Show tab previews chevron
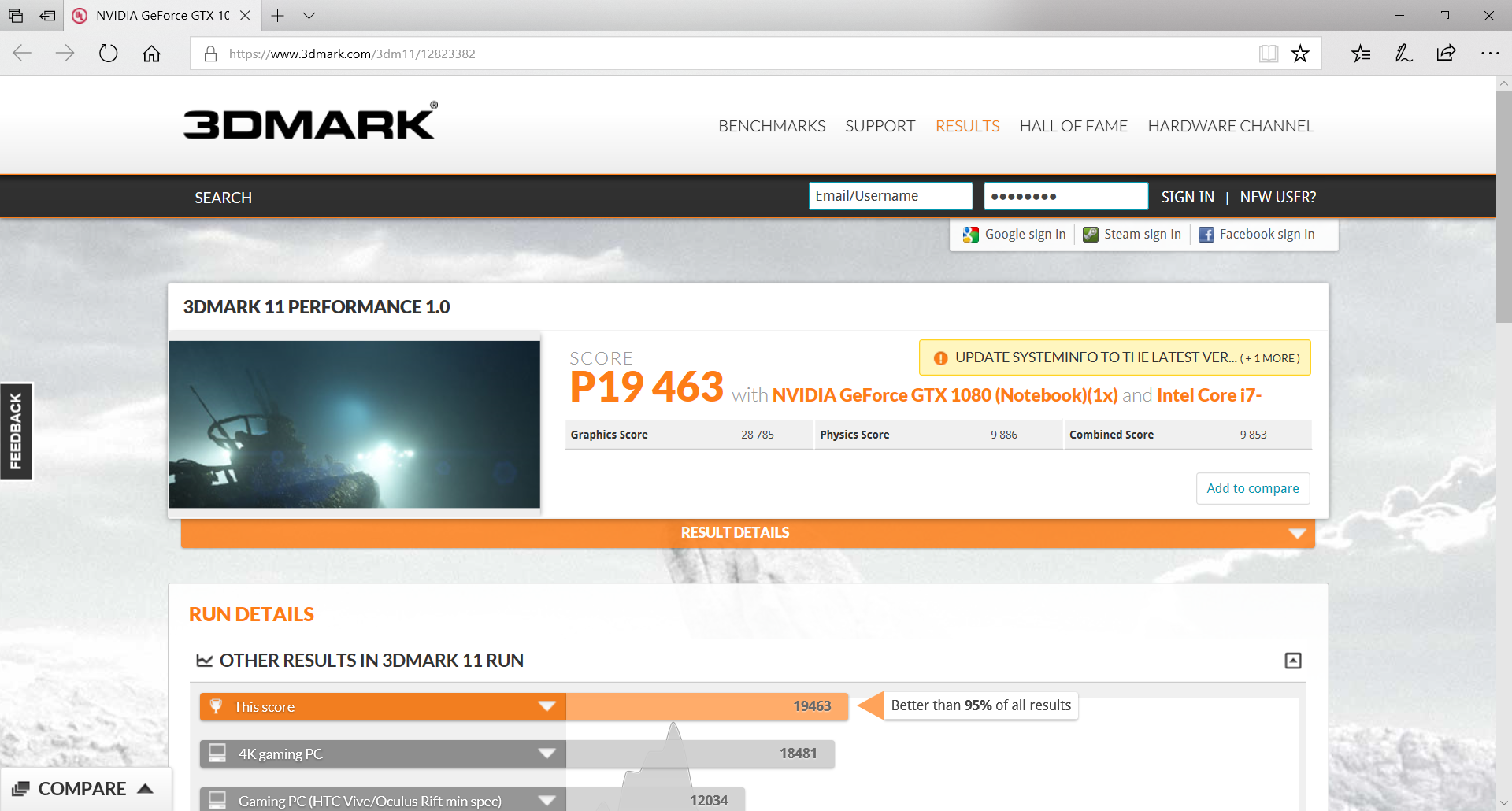1512x811 pixels. coord(309,16)
